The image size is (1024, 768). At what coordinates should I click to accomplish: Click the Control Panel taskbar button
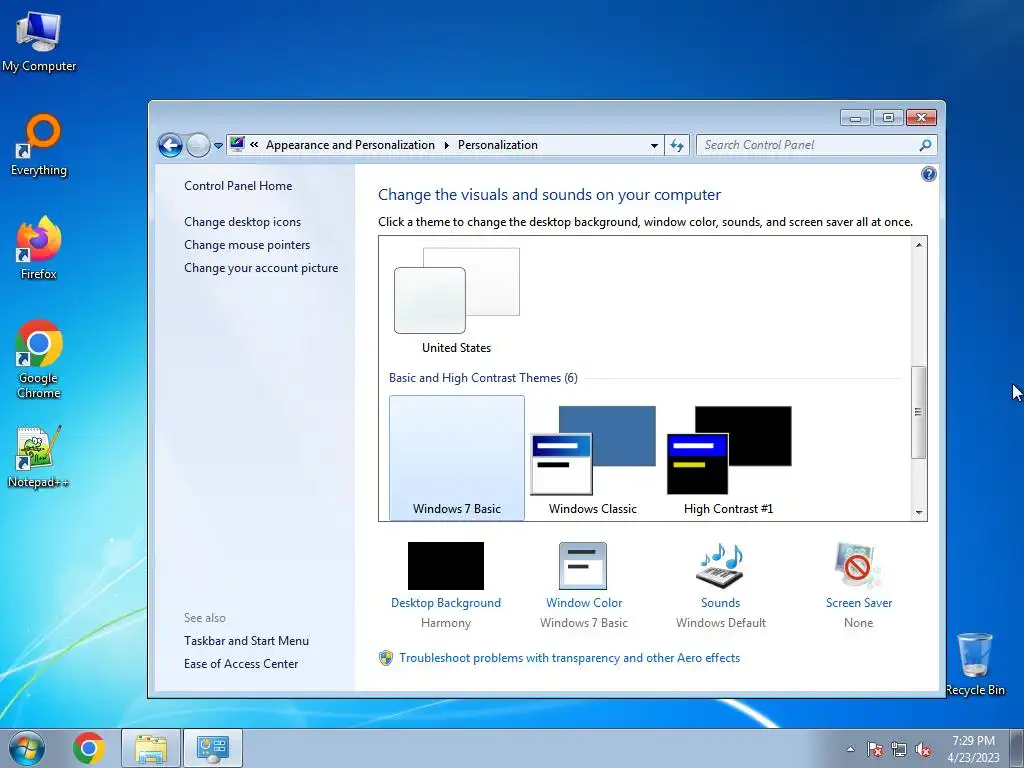(x=213, y=748)
